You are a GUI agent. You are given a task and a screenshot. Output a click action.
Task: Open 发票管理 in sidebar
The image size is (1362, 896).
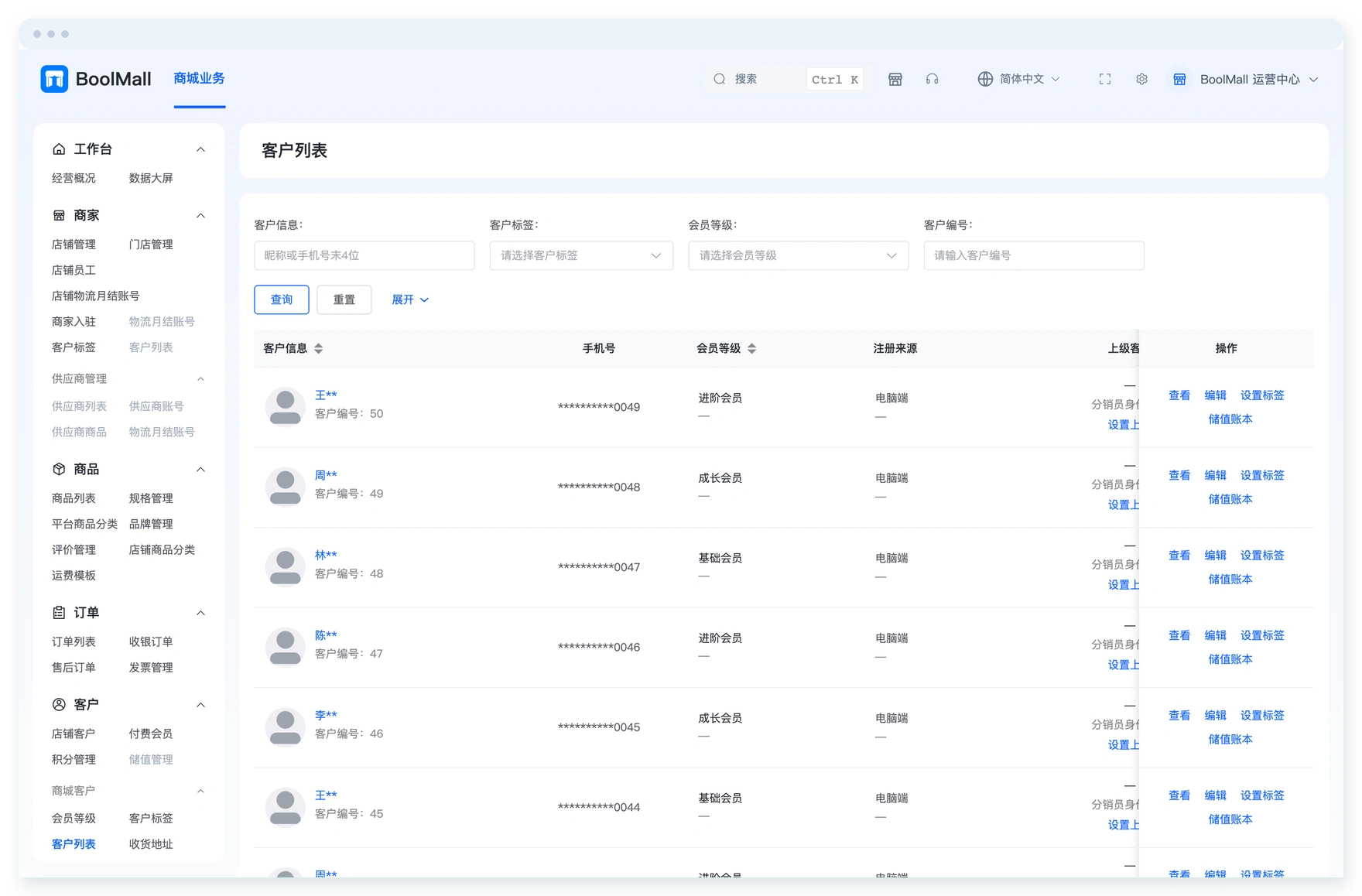(151, 668)
